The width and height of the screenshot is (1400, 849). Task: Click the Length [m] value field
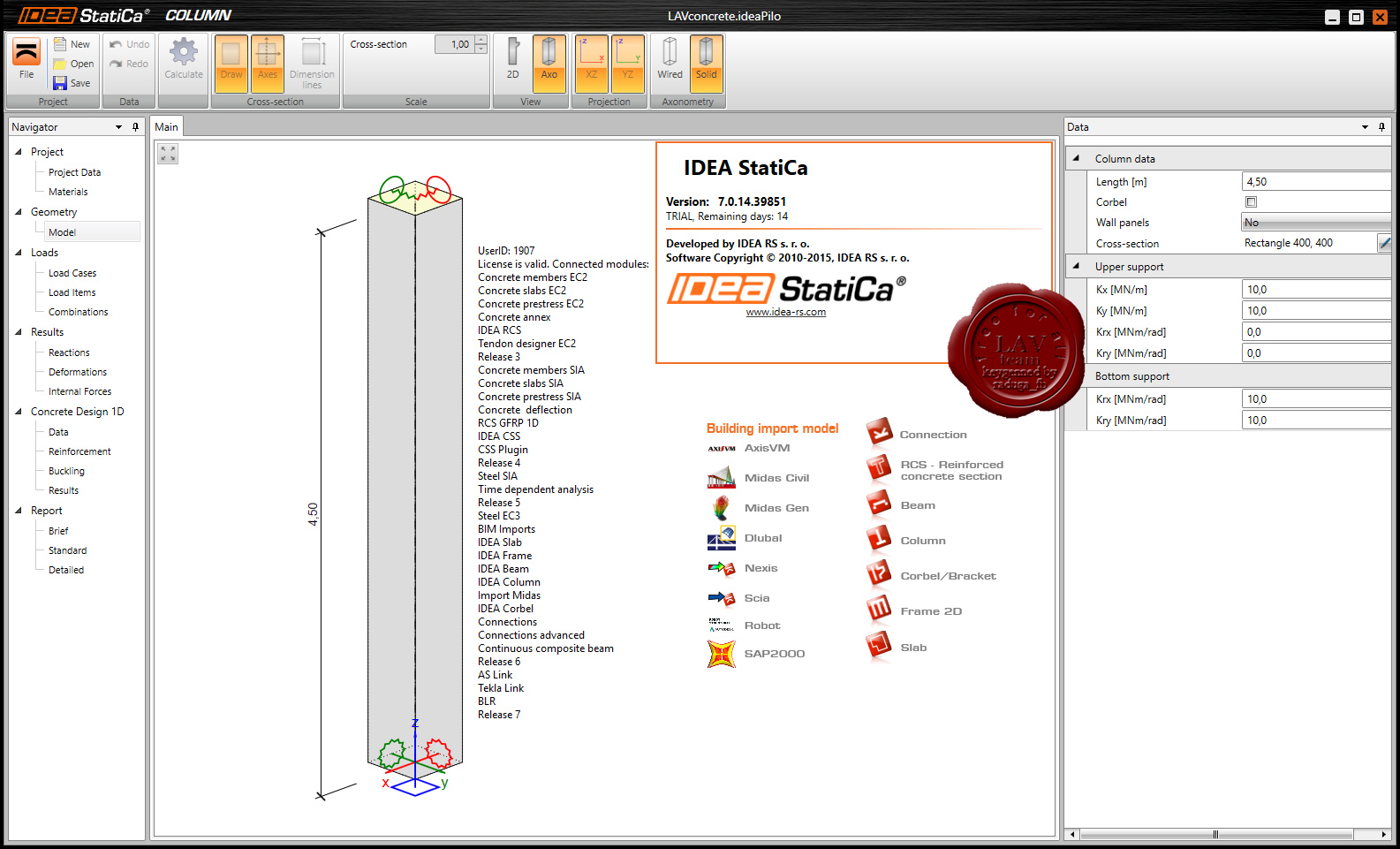[x=1316, y=182]
